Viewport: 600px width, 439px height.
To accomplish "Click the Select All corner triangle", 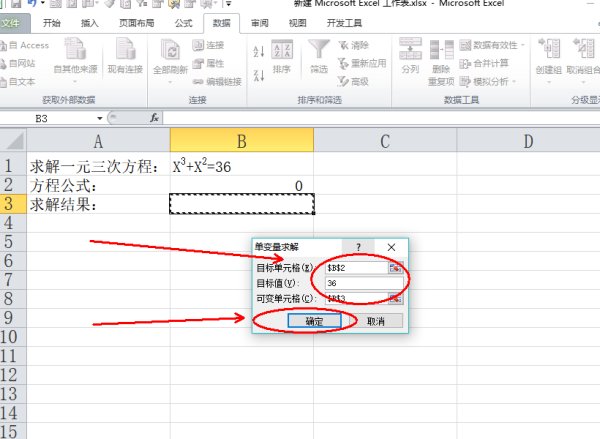I will 13,140.
